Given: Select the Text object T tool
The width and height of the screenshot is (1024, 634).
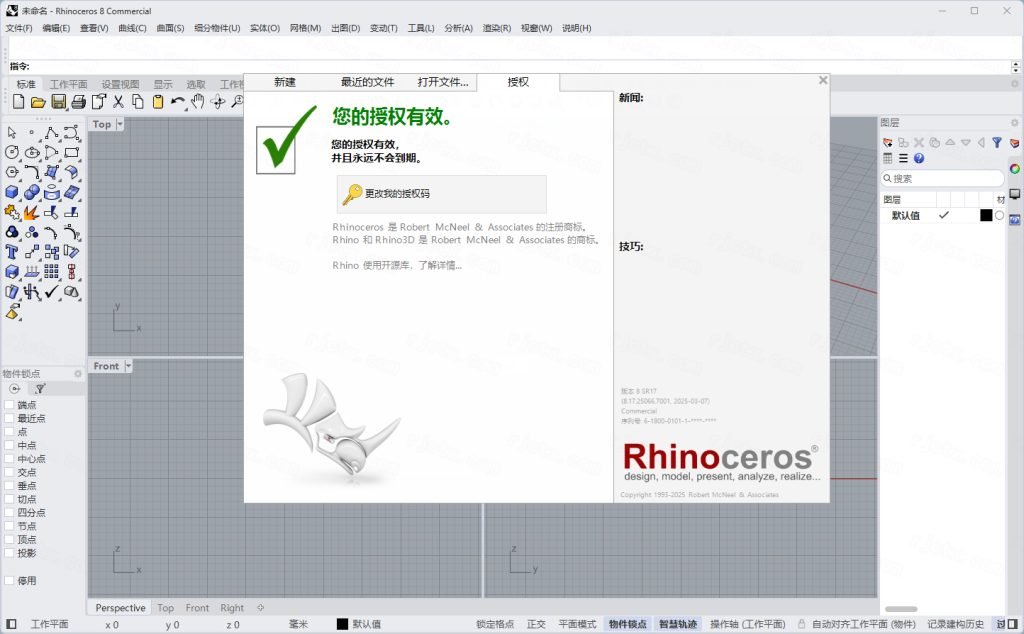Looking at the screenshot, I should pyautogui.click(x=12, y=251).
